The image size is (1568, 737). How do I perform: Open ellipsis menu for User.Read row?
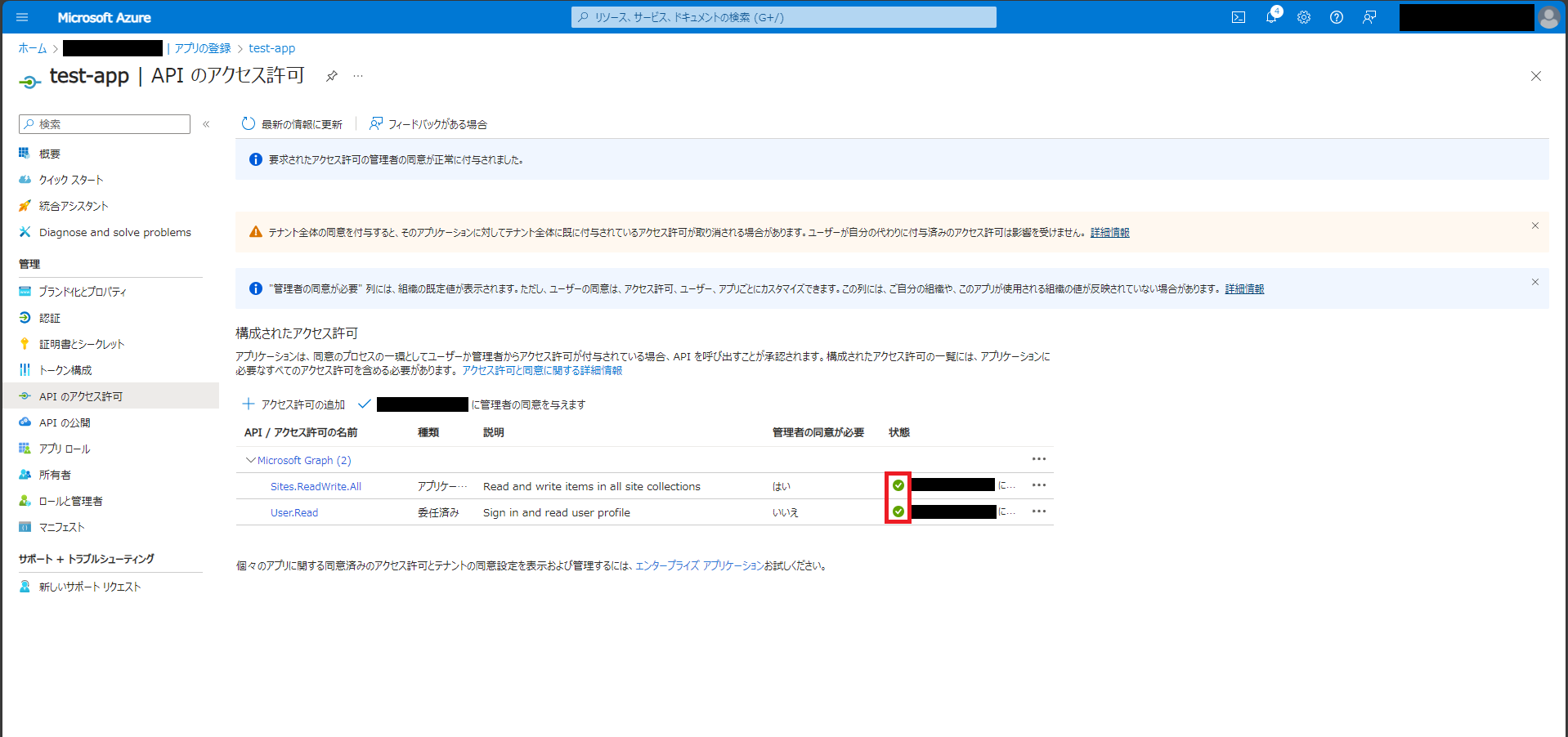1039,511
